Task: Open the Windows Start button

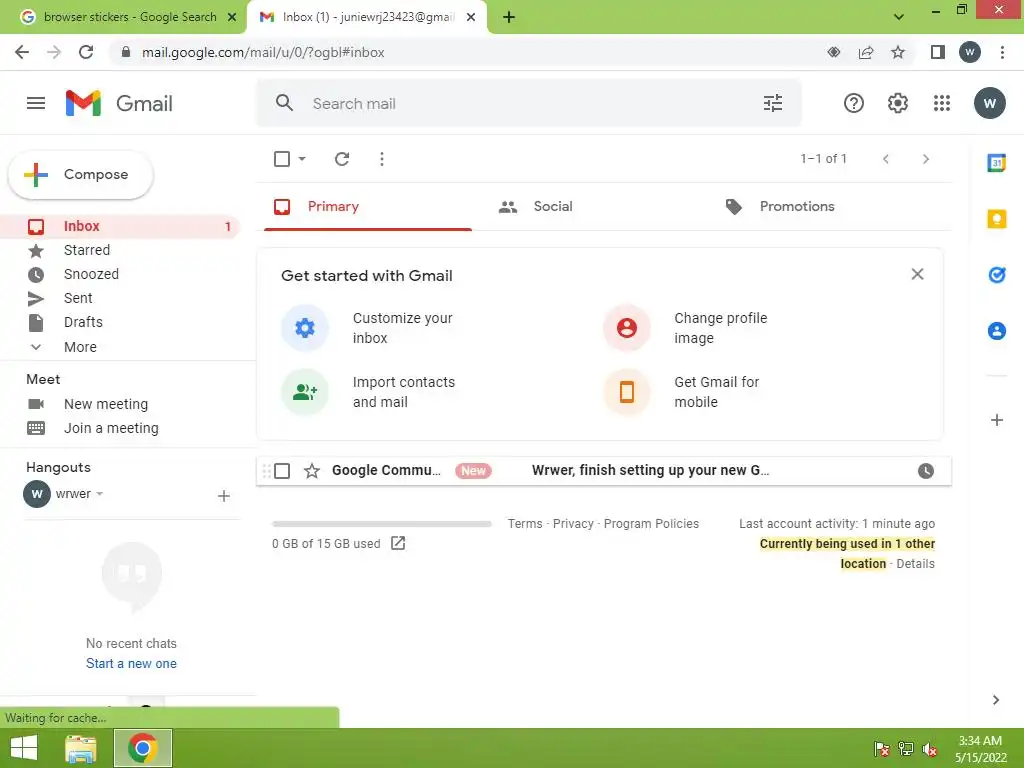Action: [24, 748]
